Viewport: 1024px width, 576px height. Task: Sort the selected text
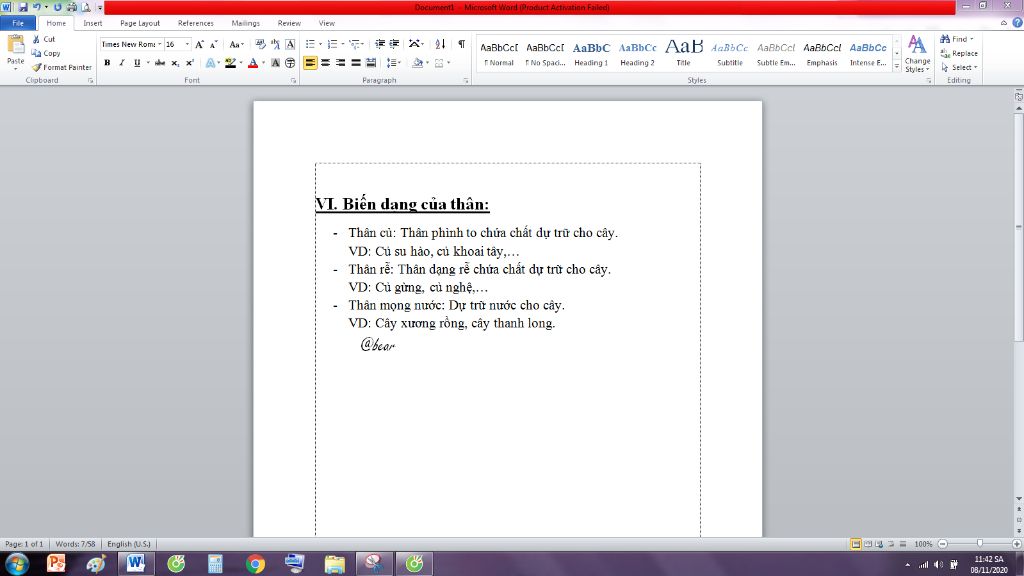pos(440,44)
